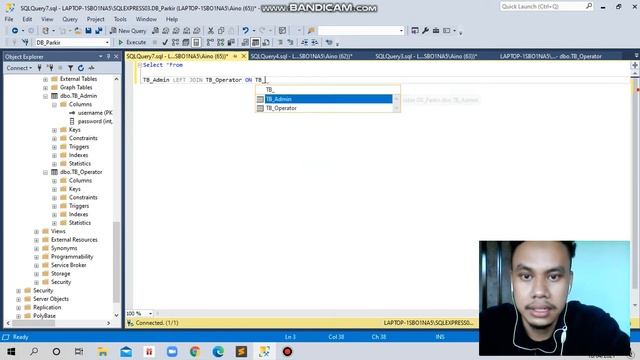Open the DB_Parkir database dropdown
Screen dimensions: 640x360
pos(107,42)
